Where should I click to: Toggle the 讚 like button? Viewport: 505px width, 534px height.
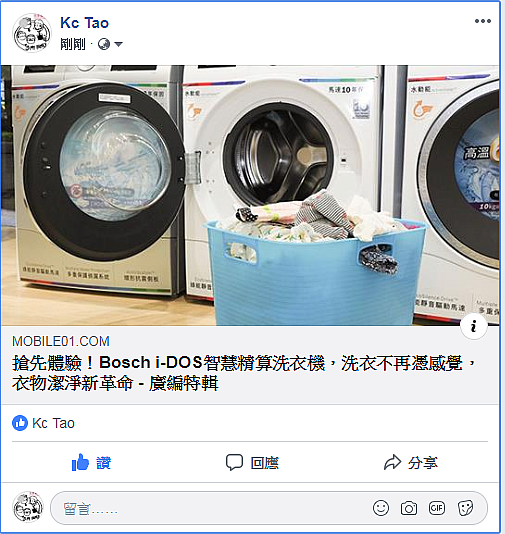click(91, 462)
